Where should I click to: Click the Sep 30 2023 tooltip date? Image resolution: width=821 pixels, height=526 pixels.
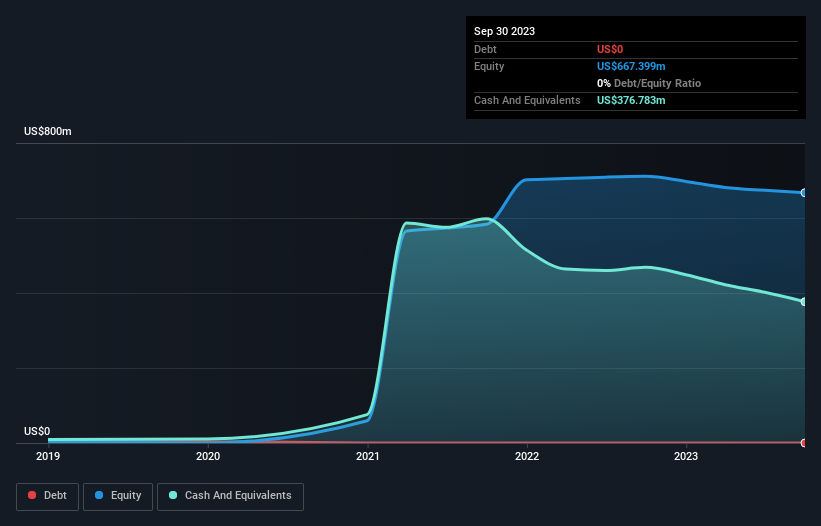click(504, 31)
